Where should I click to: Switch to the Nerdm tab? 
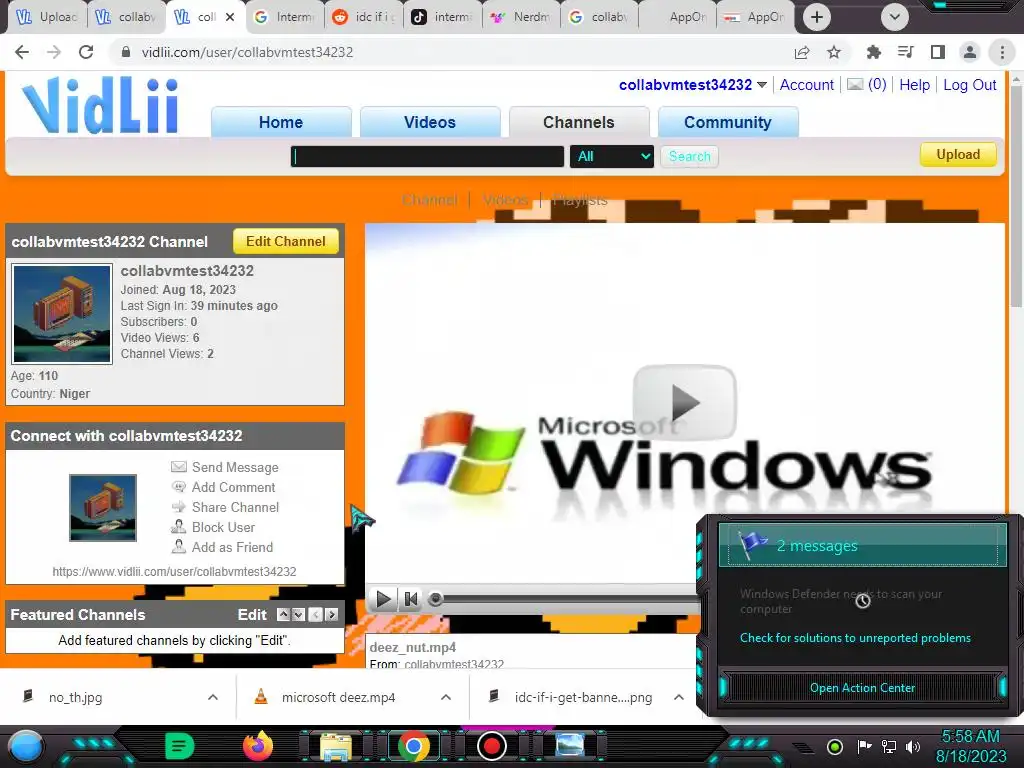522,17
